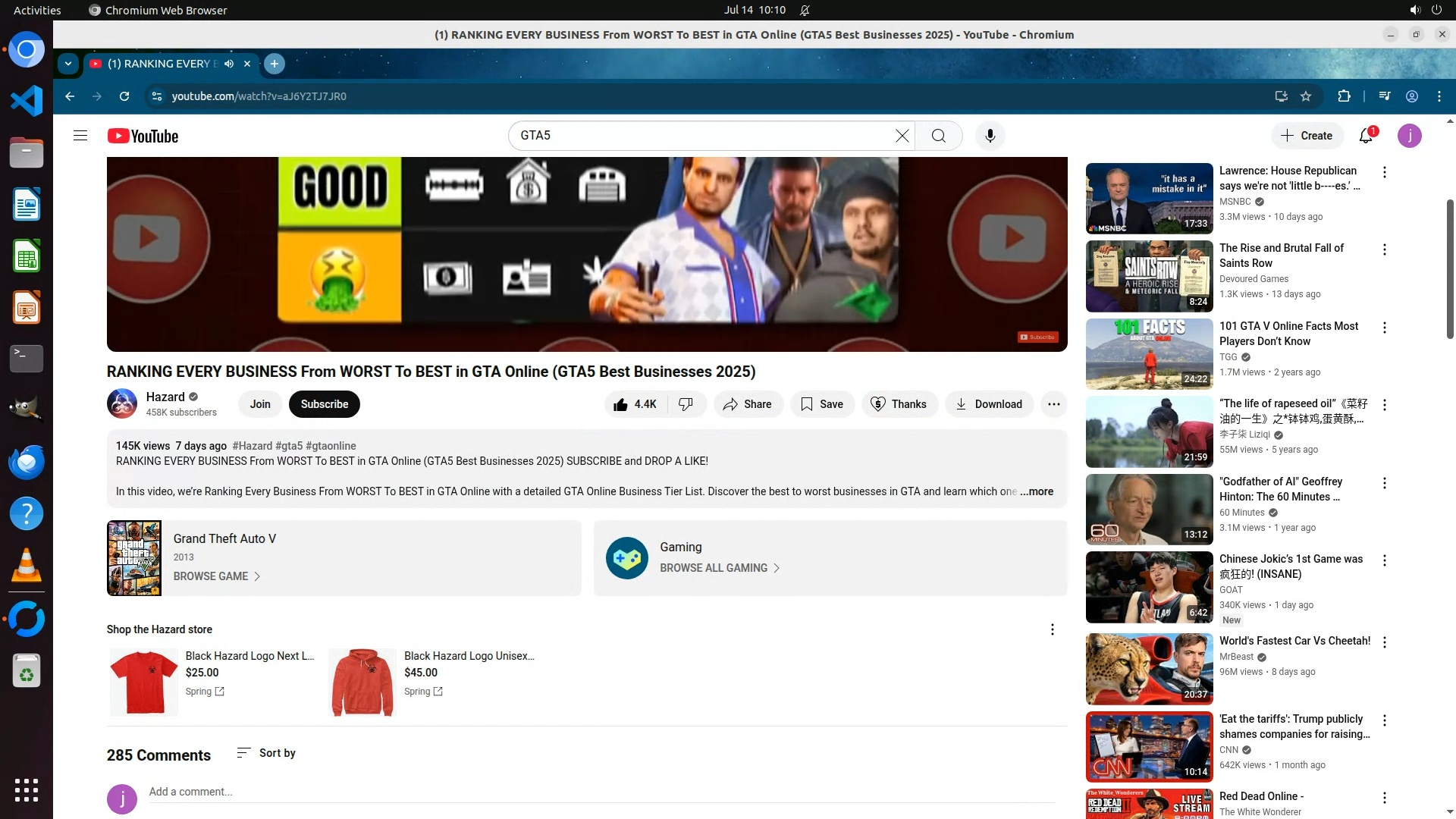This screenshot has height=819, width=1456.
Task: Open the notifications bell
Action: pos(1366,136)
